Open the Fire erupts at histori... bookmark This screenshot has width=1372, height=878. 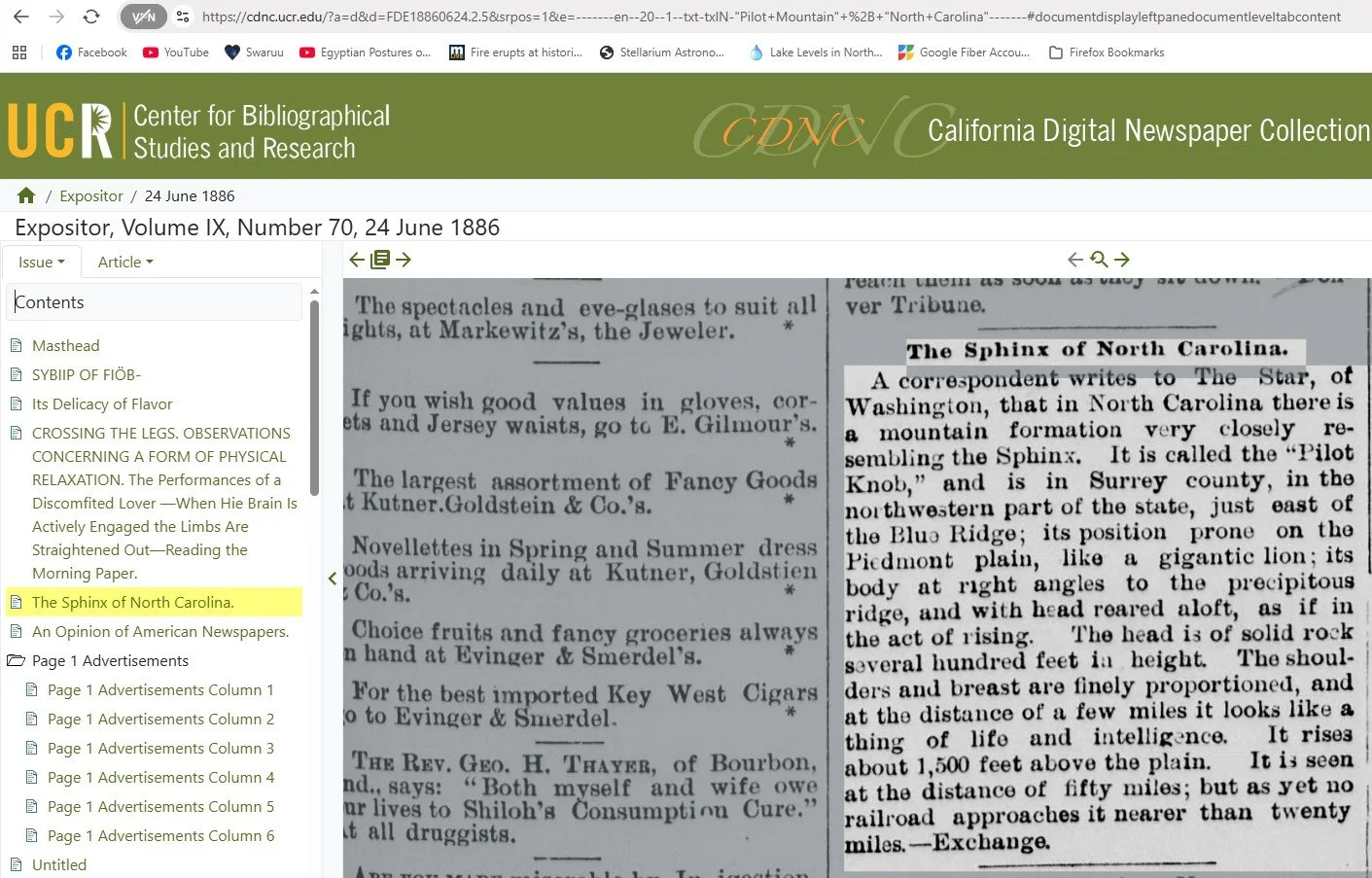pyautogui.click(x=515, y=53)
